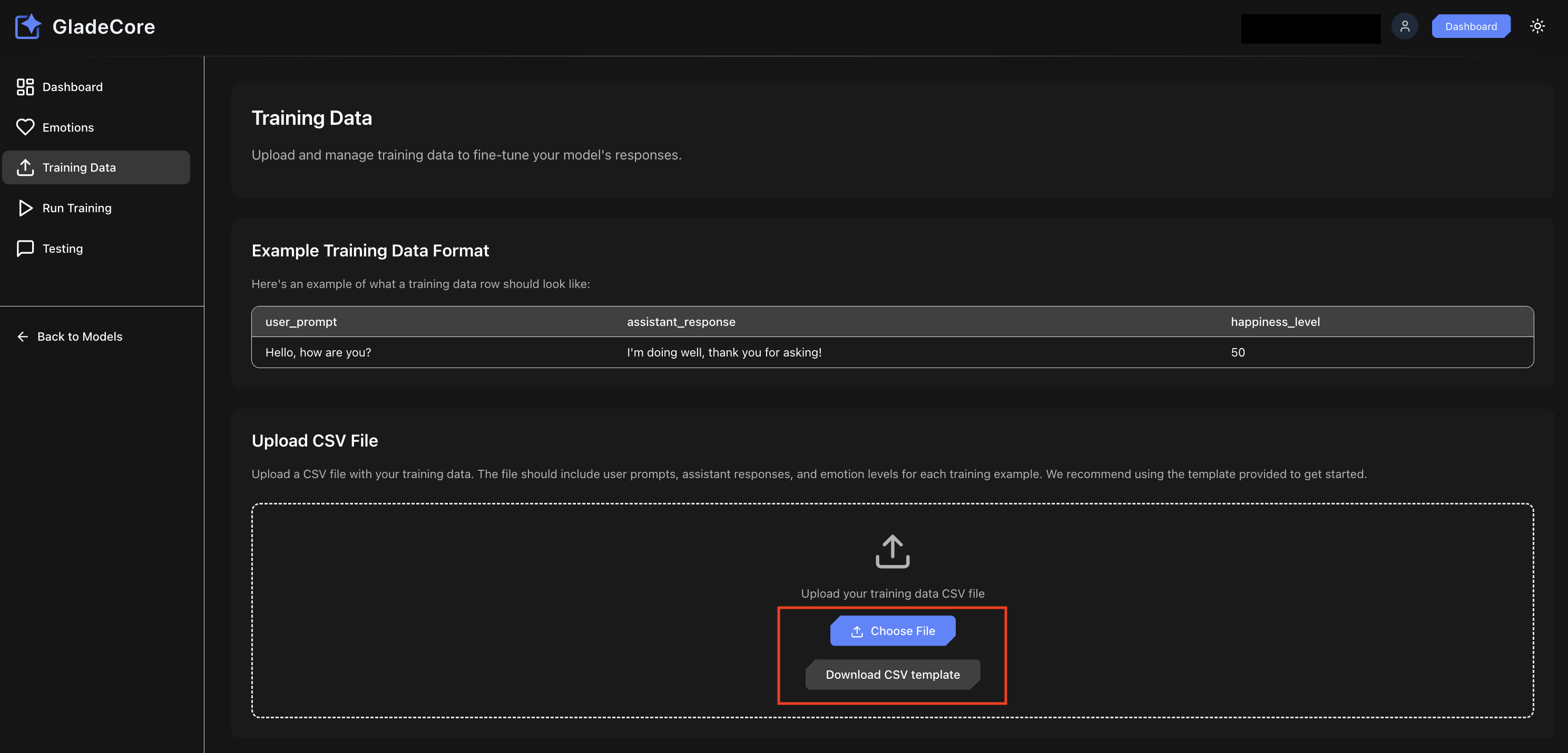This screenshot has height=753, width=1568.
Task: Open the Run Training page
Action: pos(77,208)
